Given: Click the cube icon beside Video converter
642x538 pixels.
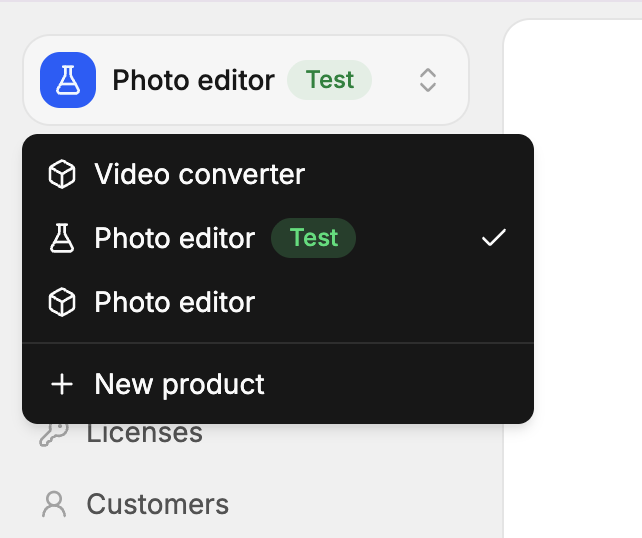Looking at the screenshot, I should [x=62, y=174].
